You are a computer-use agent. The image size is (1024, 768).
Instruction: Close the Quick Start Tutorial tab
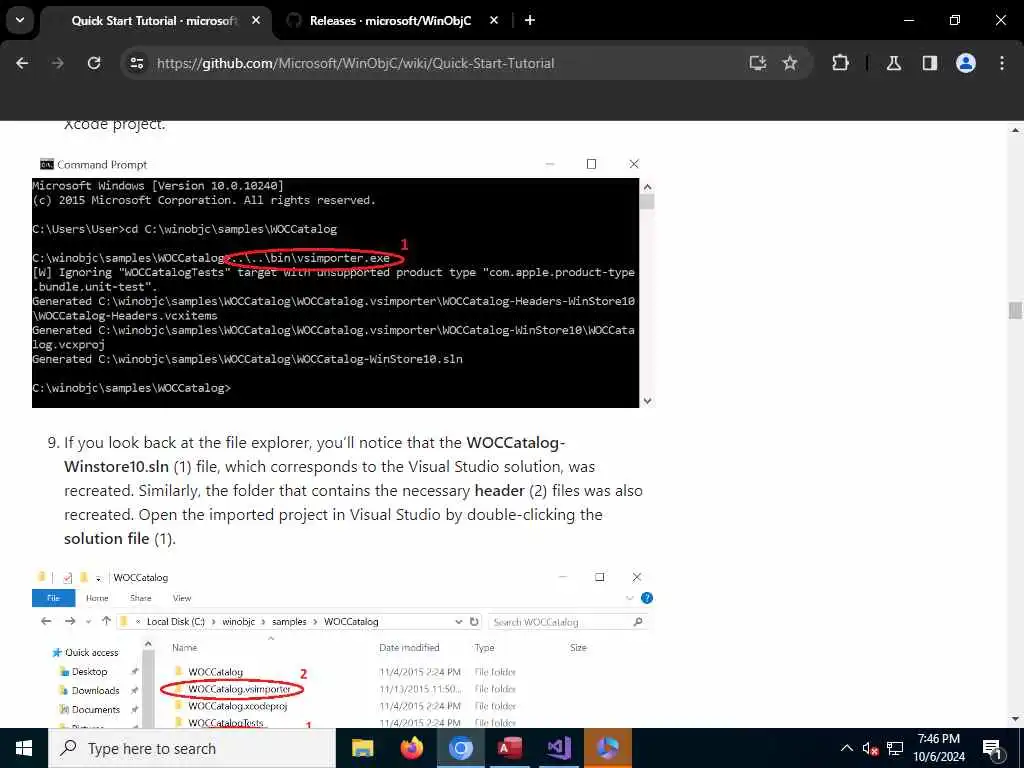256,20
